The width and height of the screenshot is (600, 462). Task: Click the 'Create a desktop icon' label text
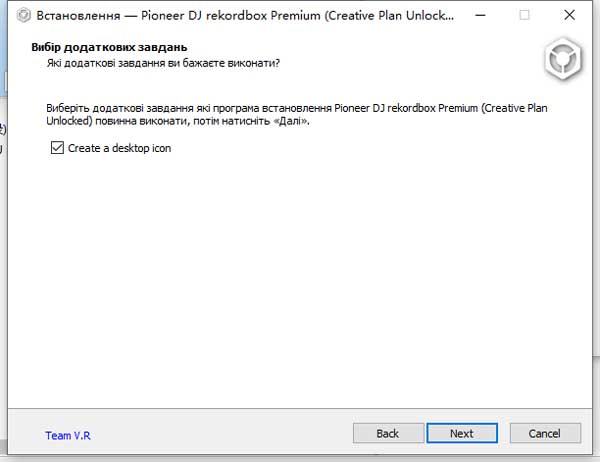point(119,148)
